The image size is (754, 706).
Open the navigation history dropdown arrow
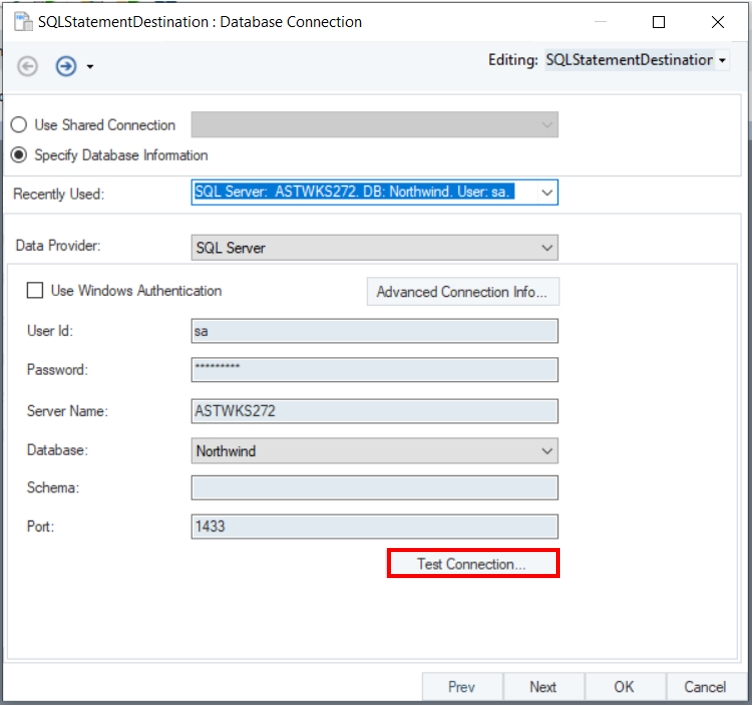click(x=90, y=67)
